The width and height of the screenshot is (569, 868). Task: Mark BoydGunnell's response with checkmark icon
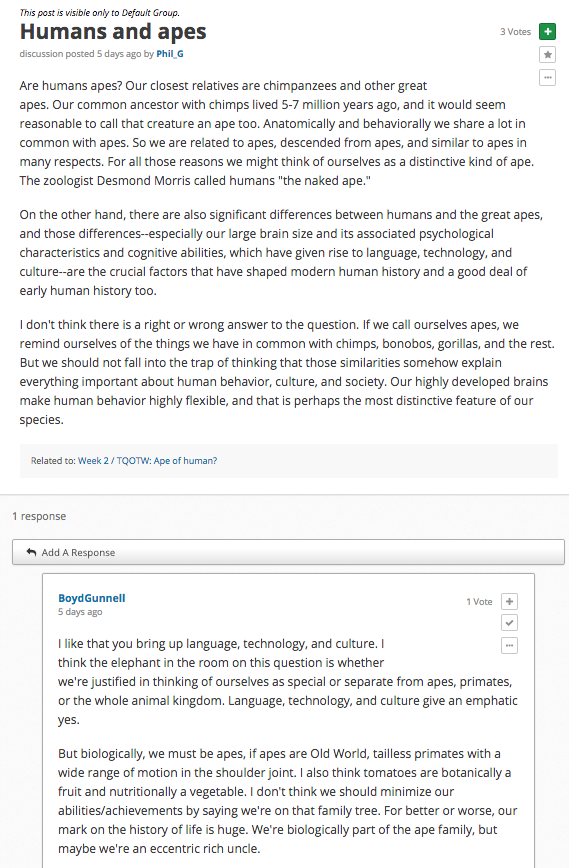pyautogui.click(x=509, y=623)
